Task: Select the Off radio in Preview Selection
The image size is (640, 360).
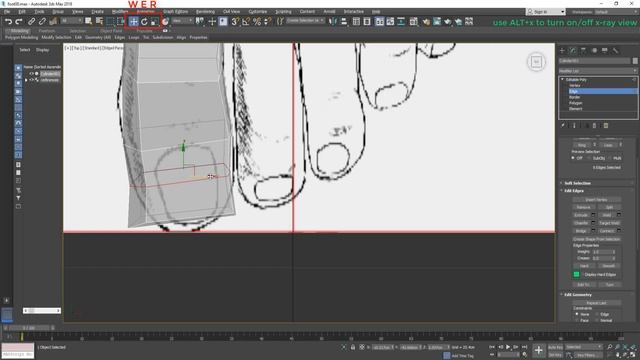Action: 573,158
